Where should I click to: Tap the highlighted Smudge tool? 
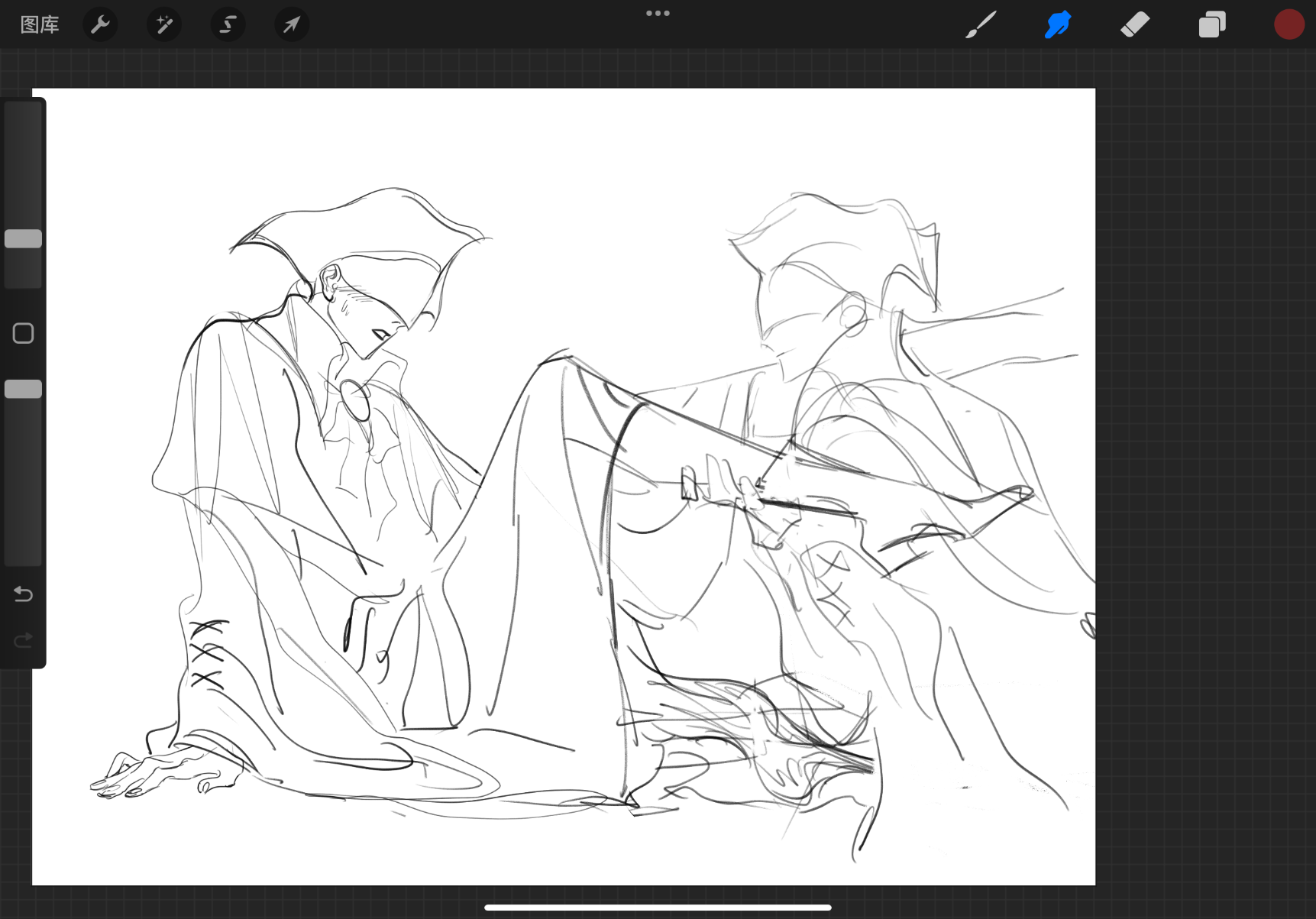[x=1058, y=24]
